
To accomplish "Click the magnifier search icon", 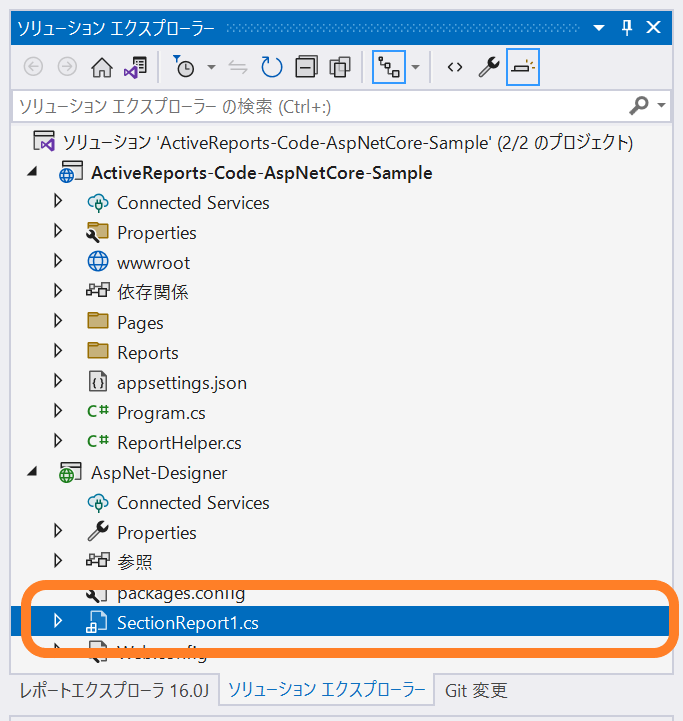I will [x=639, y=106].
